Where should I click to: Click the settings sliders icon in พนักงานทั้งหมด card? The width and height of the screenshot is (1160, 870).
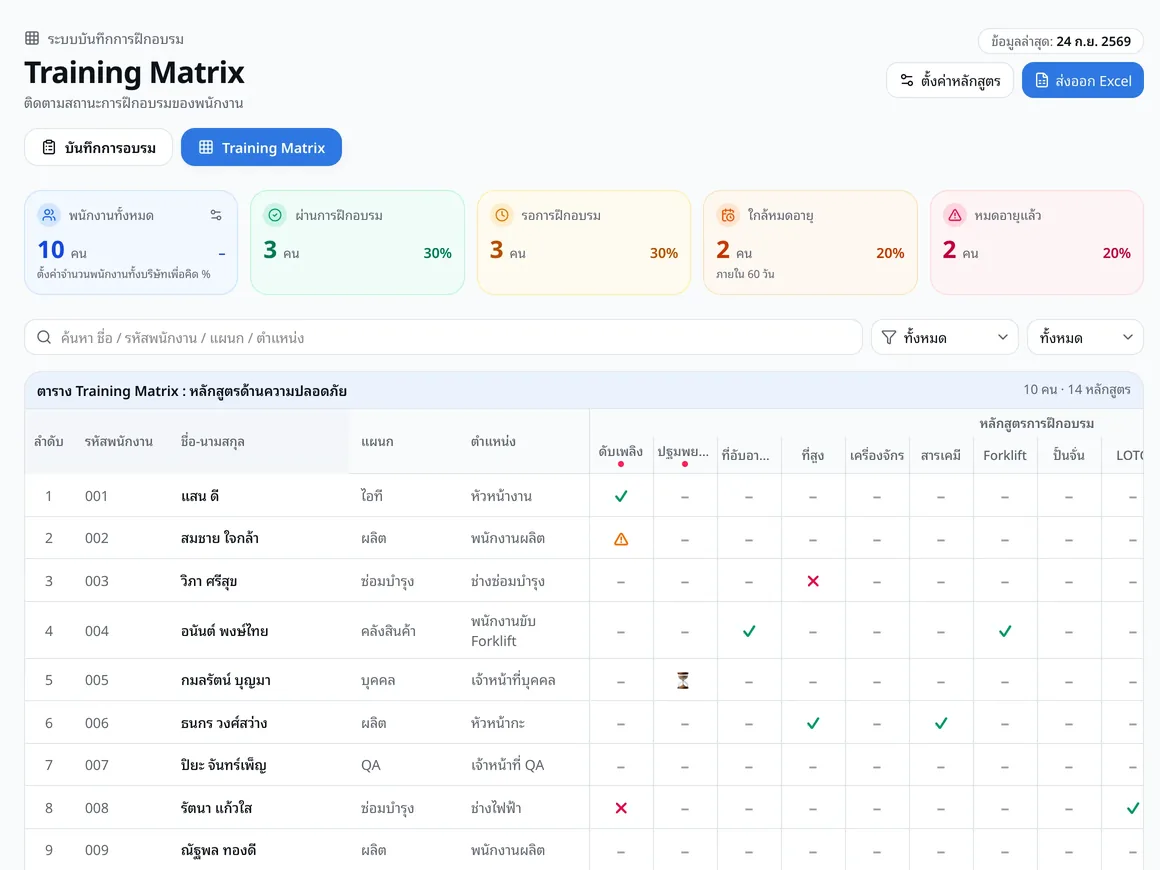click(x=216, y=215)
